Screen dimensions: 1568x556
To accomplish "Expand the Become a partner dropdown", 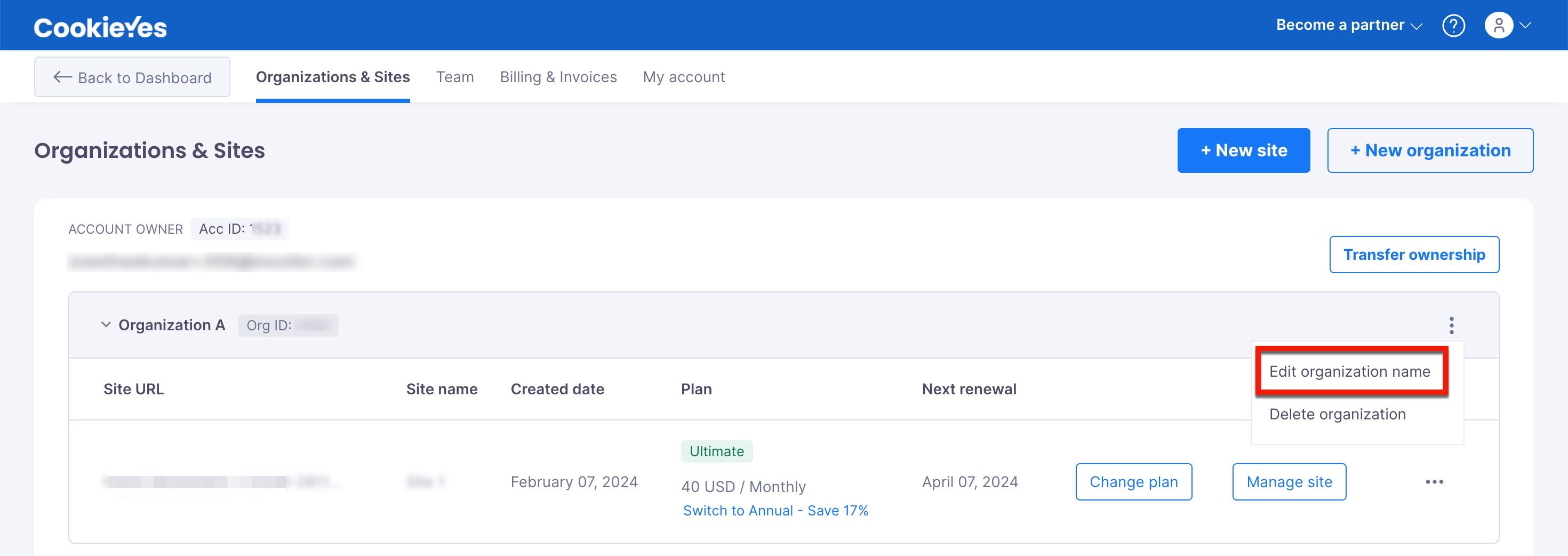I will (x=1349, y=26).
